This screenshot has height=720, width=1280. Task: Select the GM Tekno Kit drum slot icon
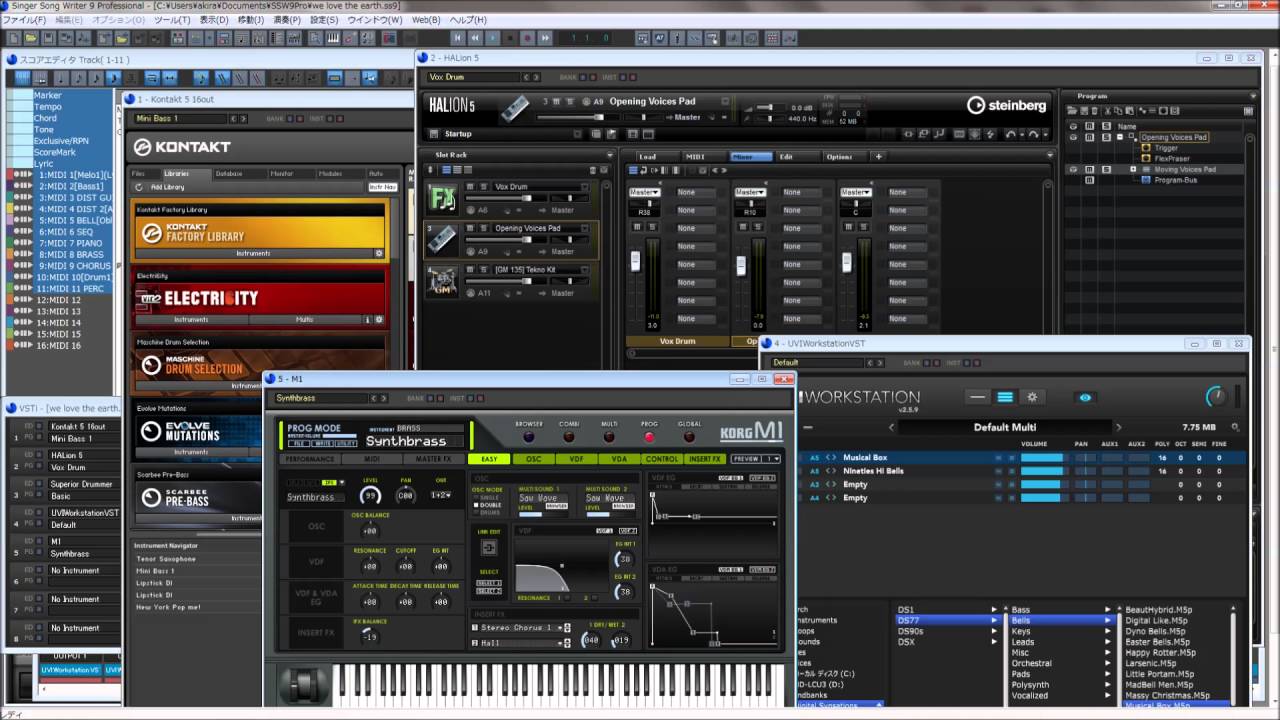(x=441, y=281)
